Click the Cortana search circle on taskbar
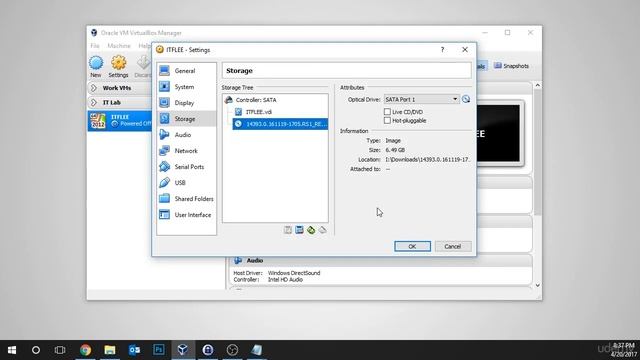This screenshot has height=360, width=640. pyautogui.click(x=36, y=350)
